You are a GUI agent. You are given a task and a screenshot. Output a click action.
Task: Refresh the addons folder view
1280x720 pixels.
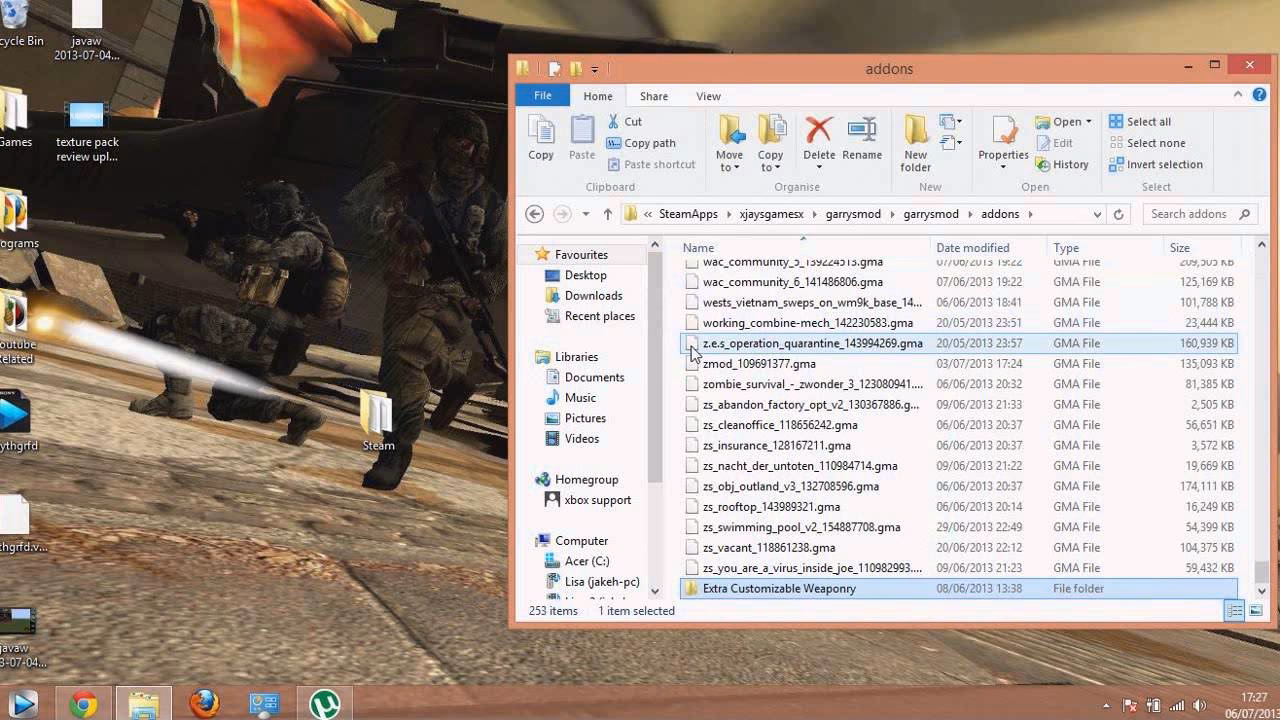[x=1119, y=214]
